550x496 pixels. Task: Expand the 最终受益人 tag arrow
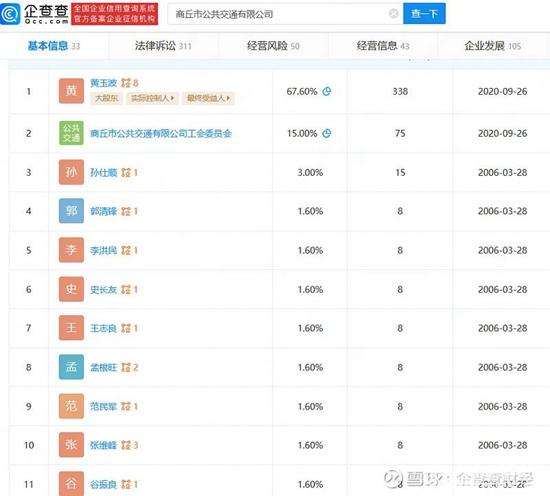[228, 98]
